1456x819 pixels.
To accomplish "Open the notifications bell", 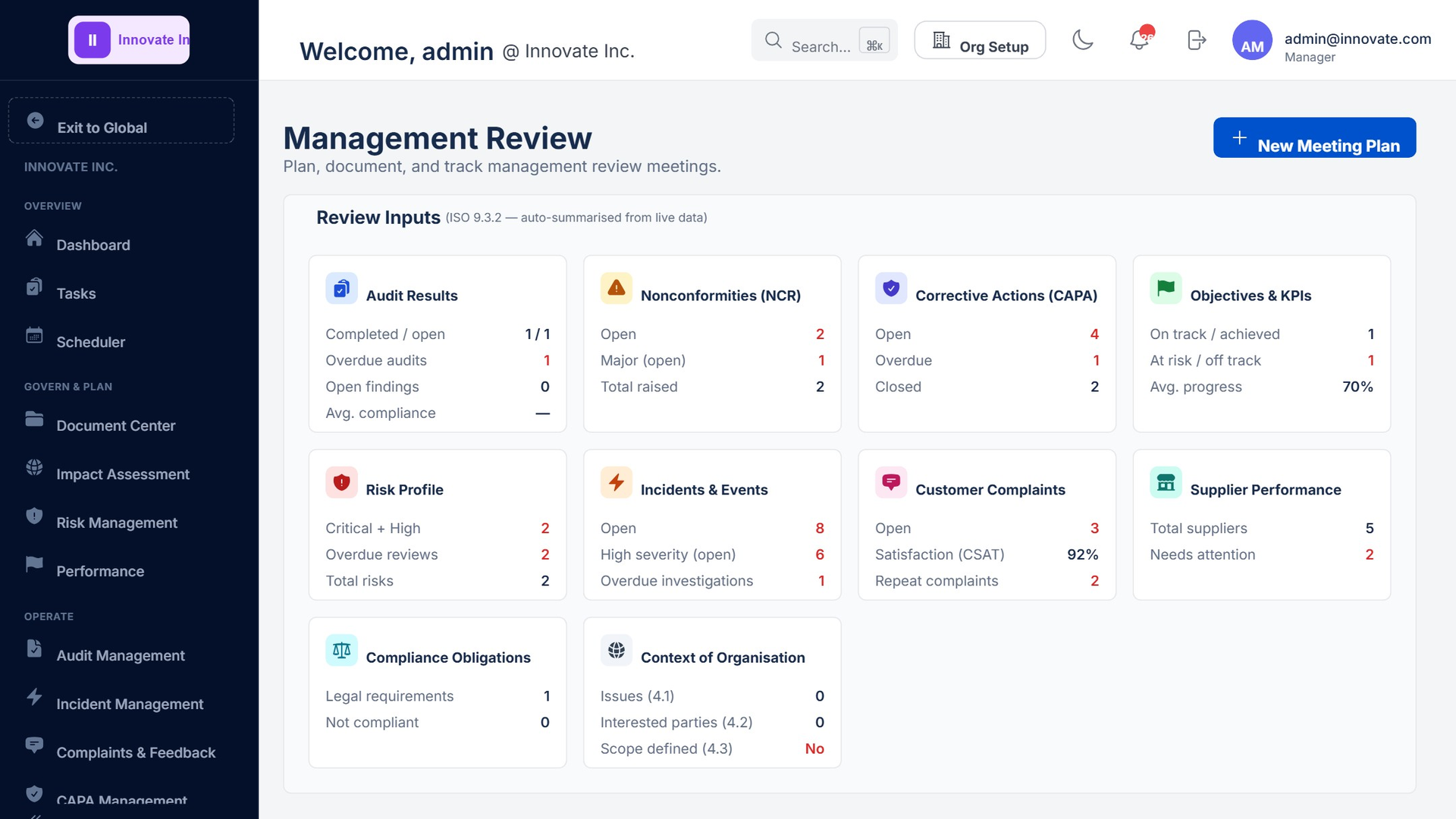I will coord(1140,39).
